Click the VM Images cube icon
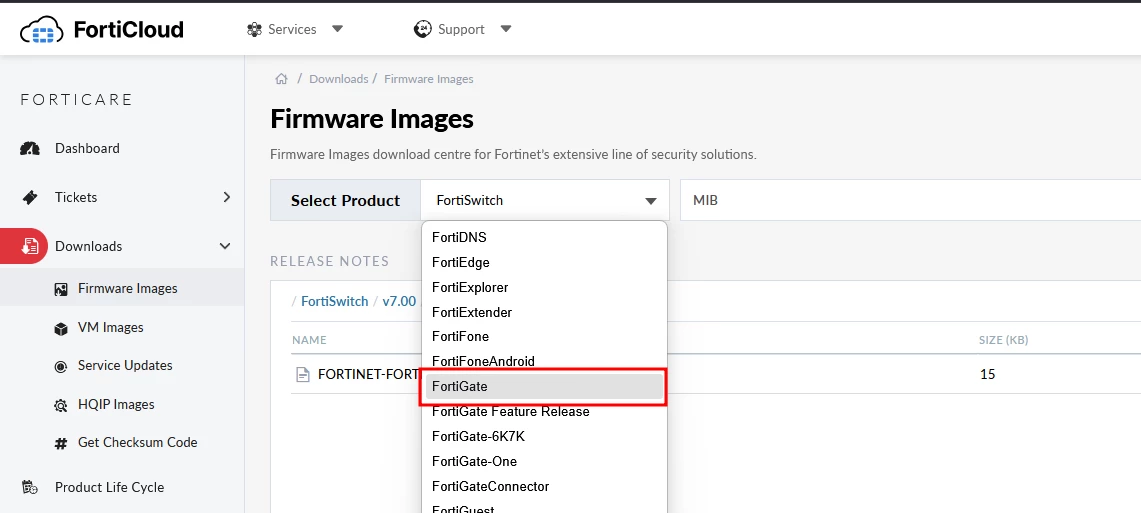 pyautogui.click(x=61, y=329)
